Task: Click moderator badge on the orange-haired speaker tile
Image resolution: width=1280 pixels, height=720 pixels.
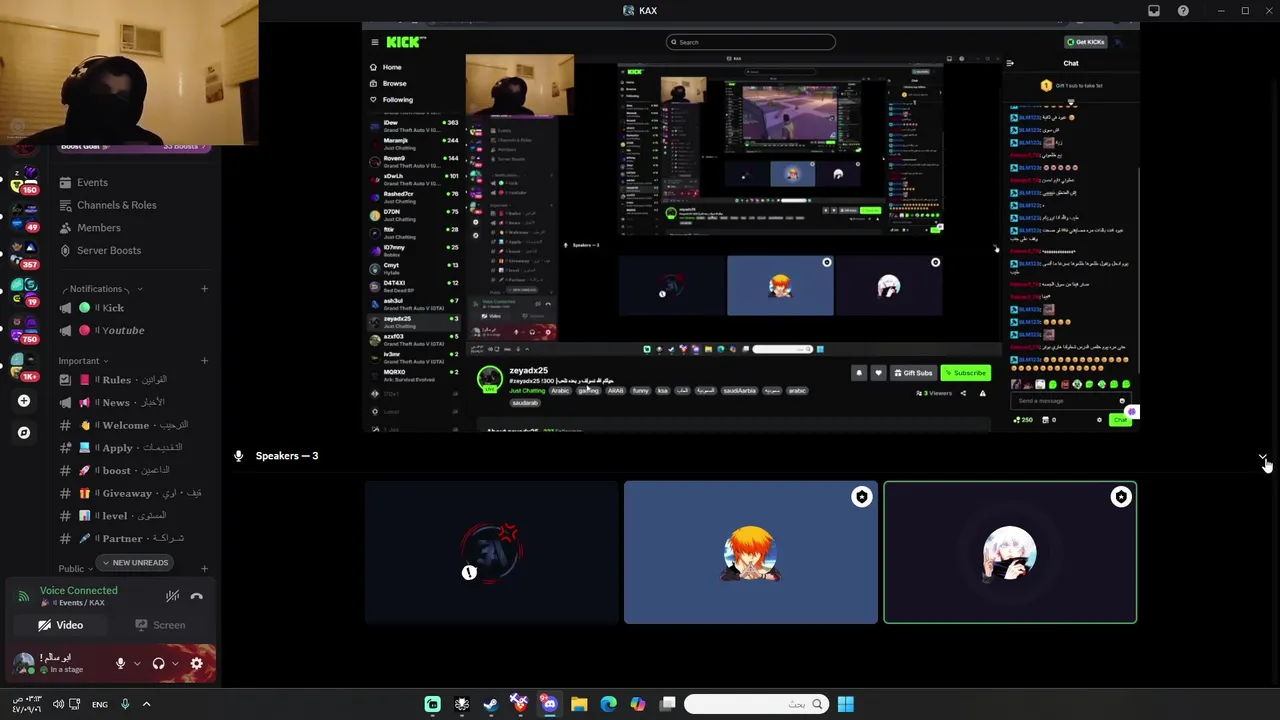Action: pos(861,497)
